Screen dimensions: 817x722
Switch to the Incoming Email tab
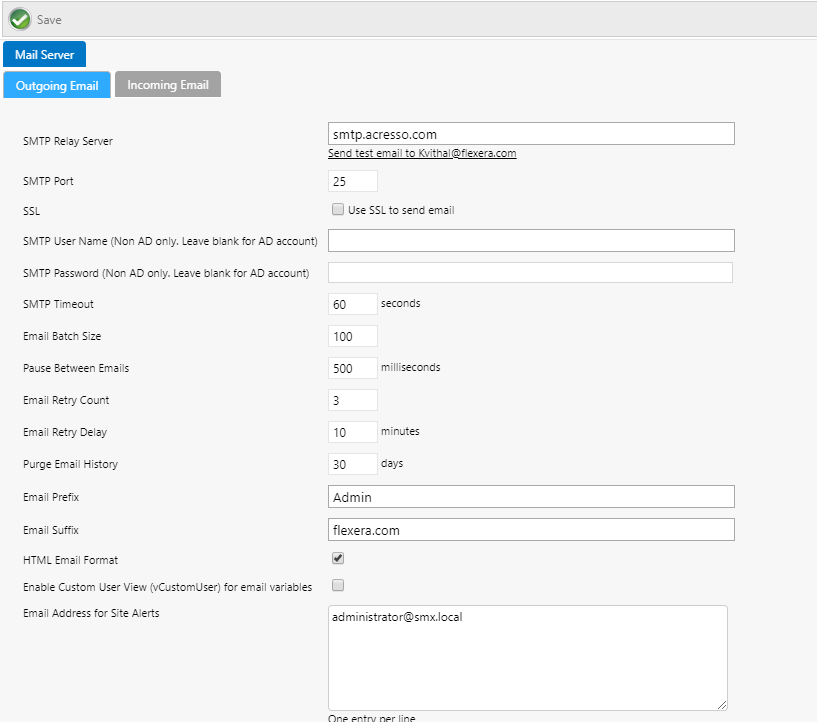pyautogui.click(x=168, y=85)
